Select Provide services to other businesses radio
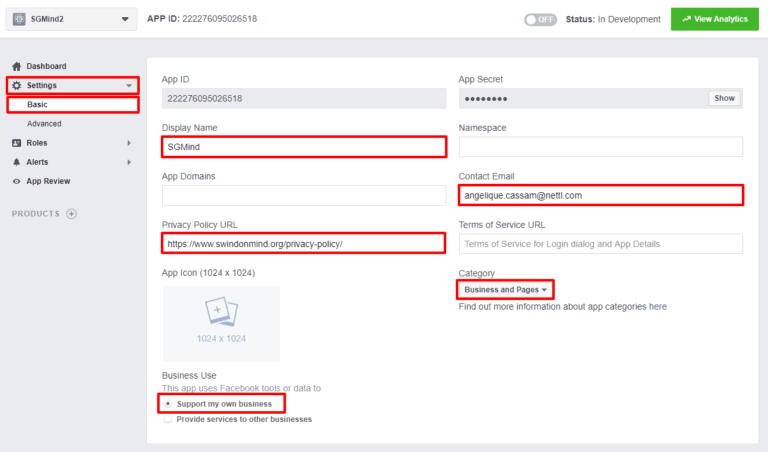 click(x=168, y=419)
